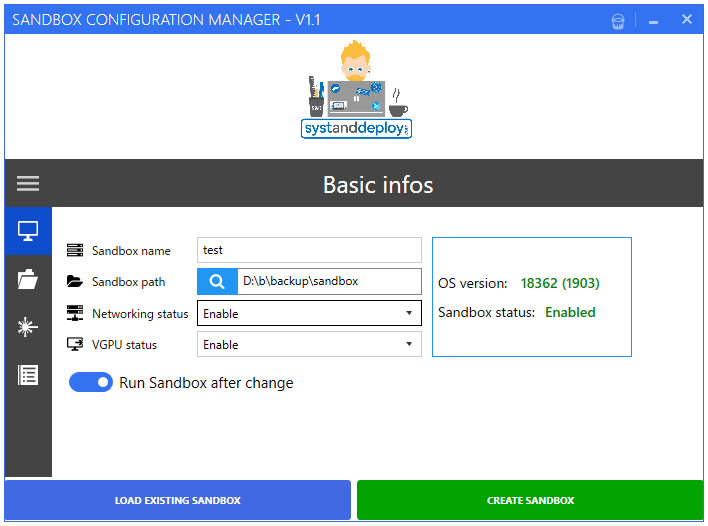Focus the Sandbox name field
This screenshot has height=526, width=708.
[309, 250]
